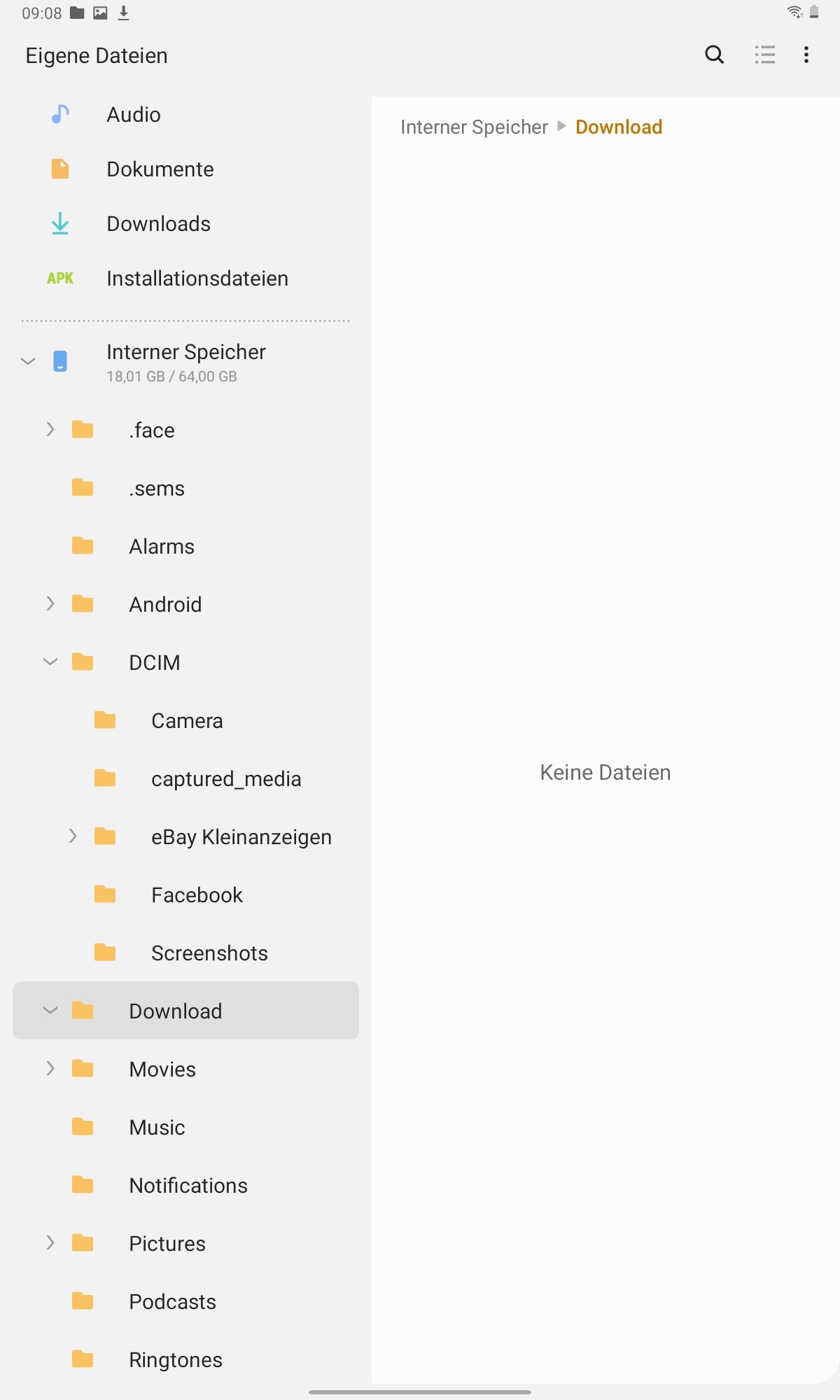Select the Interner Speicher phone icon

point(60,361)
